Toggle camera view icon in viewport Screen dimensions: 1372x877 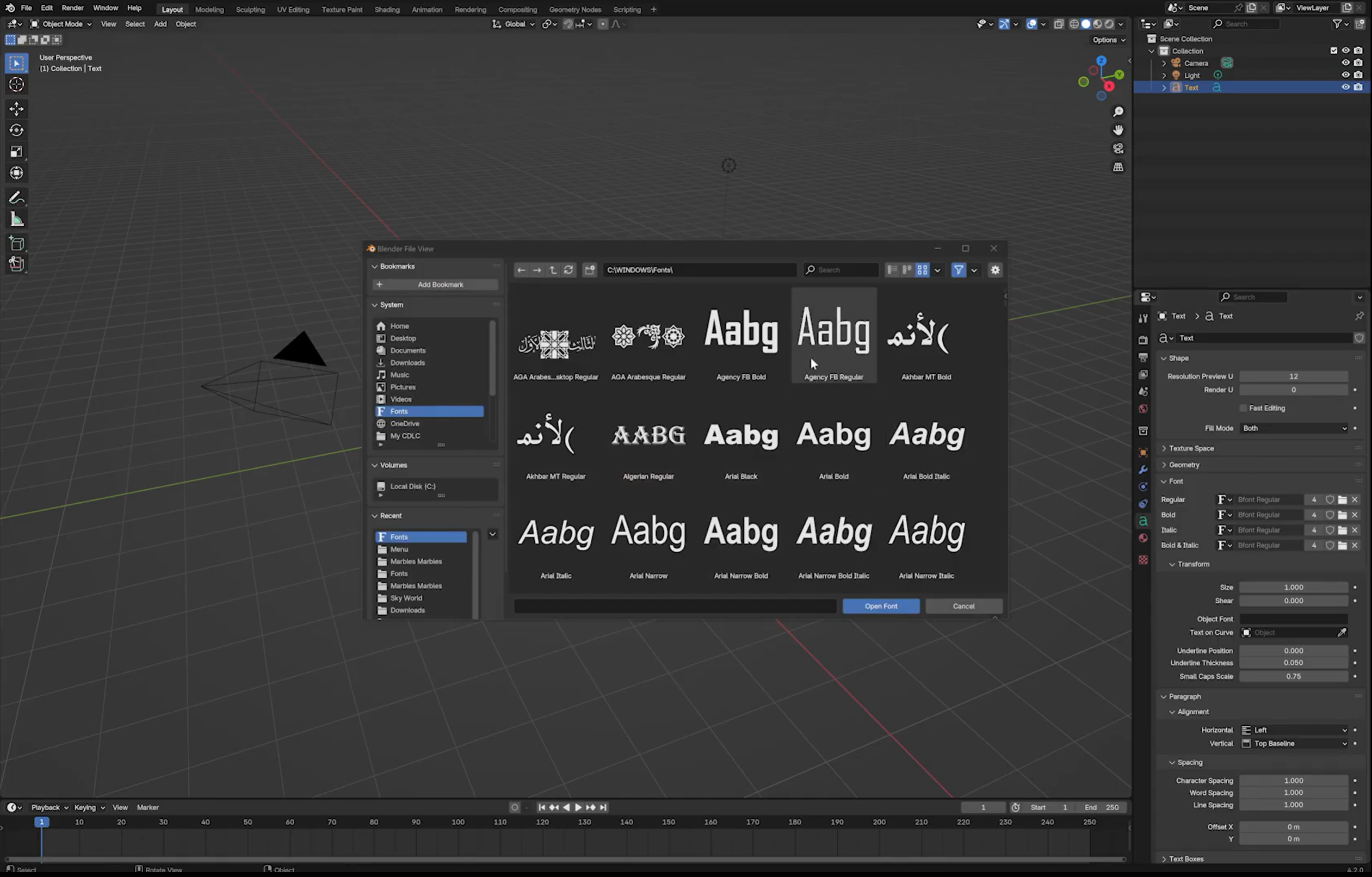point(1118,149)
